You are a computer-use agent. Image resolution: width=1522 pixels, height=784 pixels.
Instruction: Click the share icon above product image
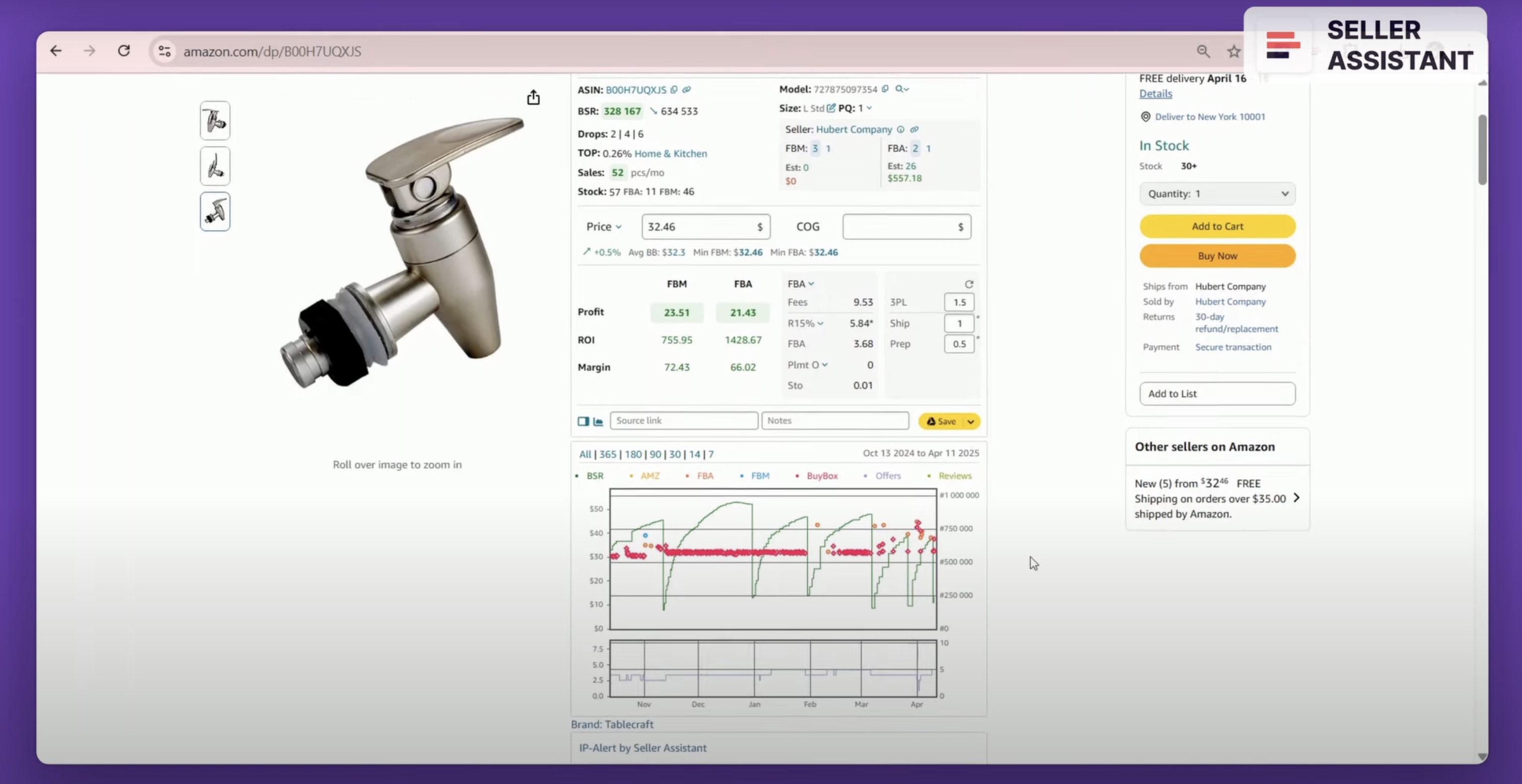click(533, 98)
